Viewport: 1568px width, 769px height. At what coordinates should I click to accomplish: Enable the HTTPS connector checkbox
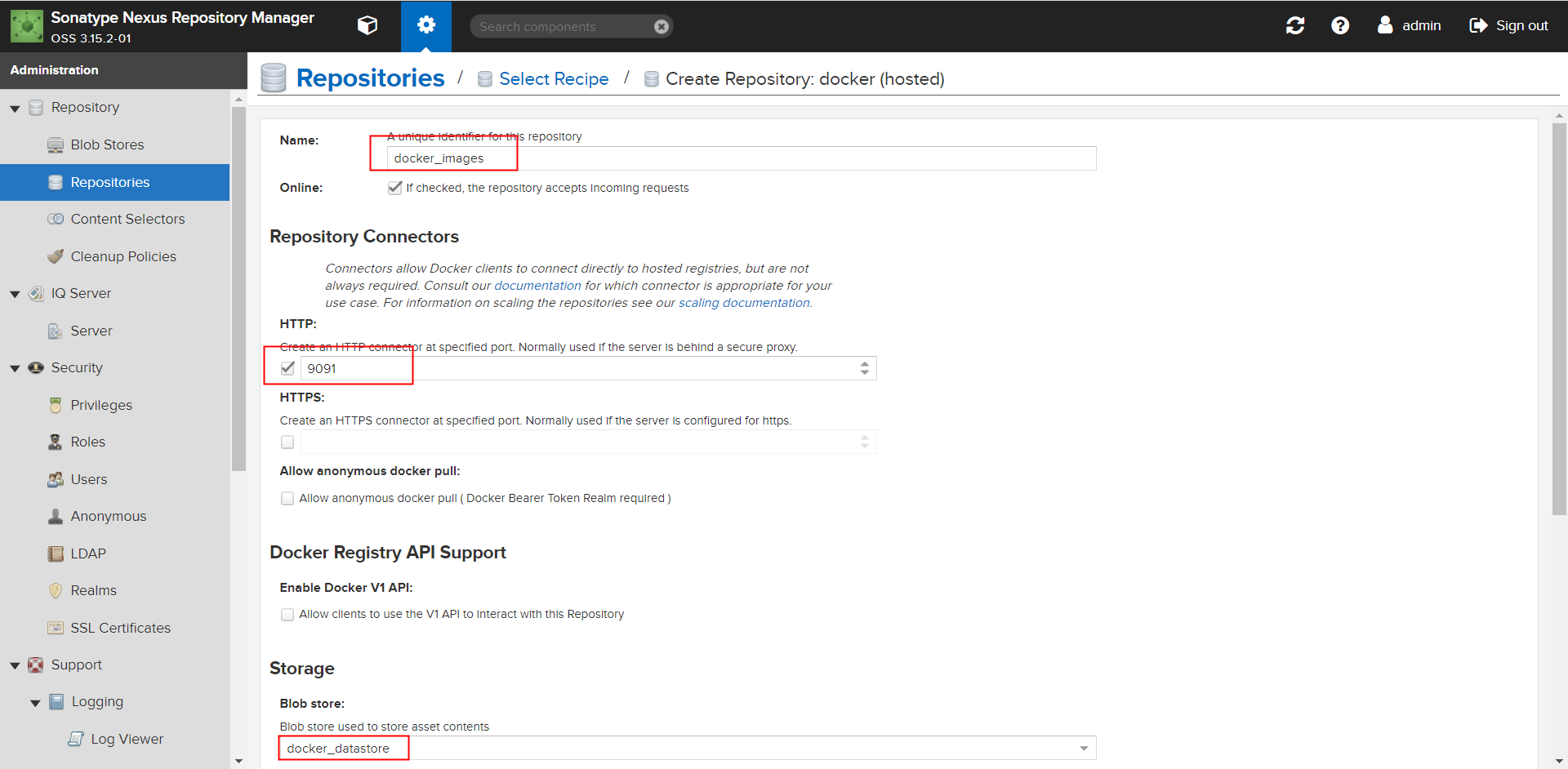[x=287, y=442]
